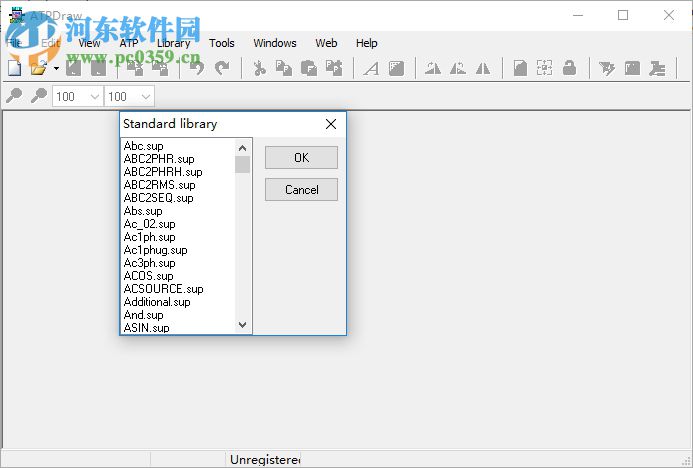The image size is (693, 468).
Task: Choose Ac3ph.sup from the library
Action: 149,263
